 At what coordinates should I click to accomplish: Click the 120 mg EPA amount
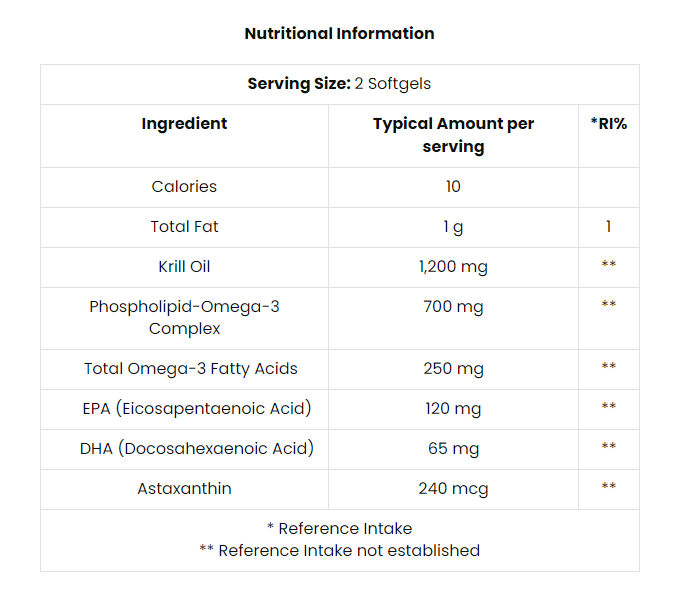point(453,408)
